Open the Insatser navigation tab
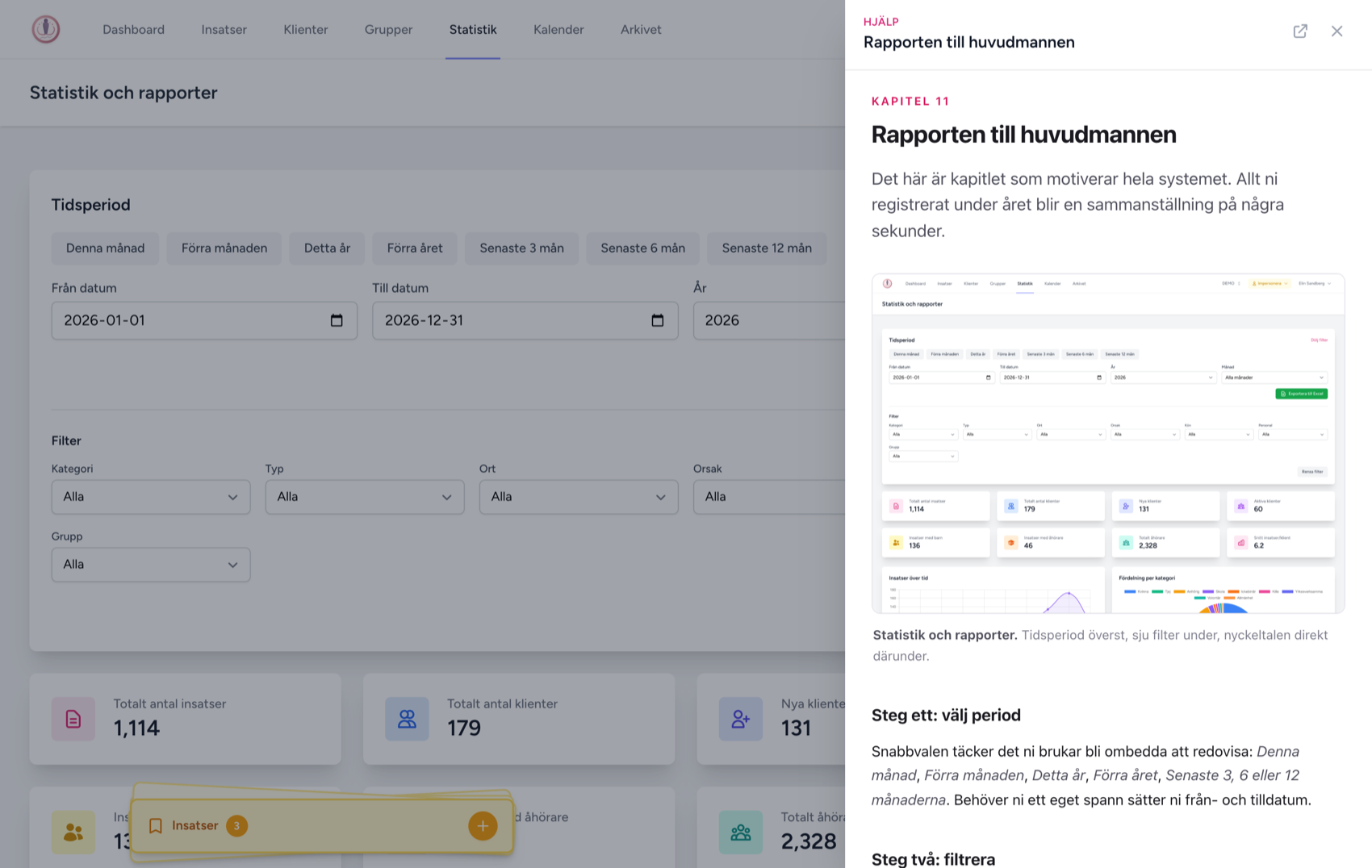Image resolution: width=1372 pixels, height=868 pixels. pos(224,30)
